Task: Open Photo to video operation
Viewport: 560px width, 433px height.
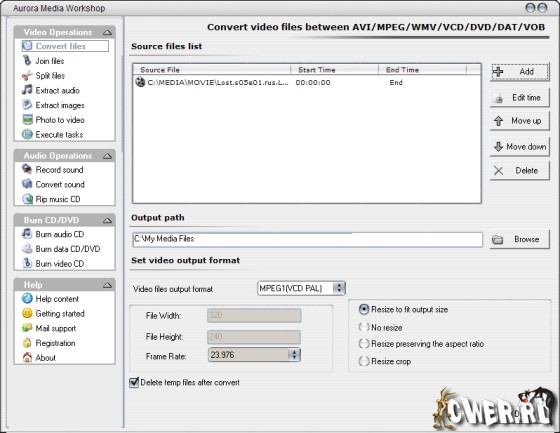Action: point(60,120)
